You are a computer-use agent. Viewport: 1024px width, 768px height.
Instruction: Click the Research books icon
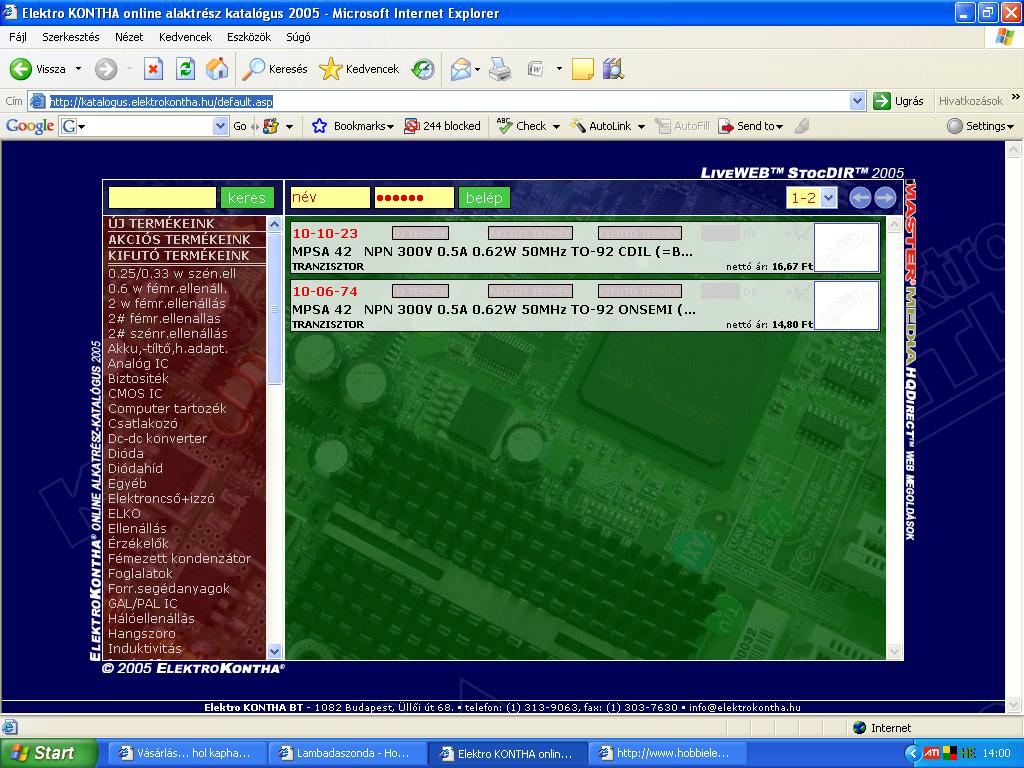tap(613, 69)
